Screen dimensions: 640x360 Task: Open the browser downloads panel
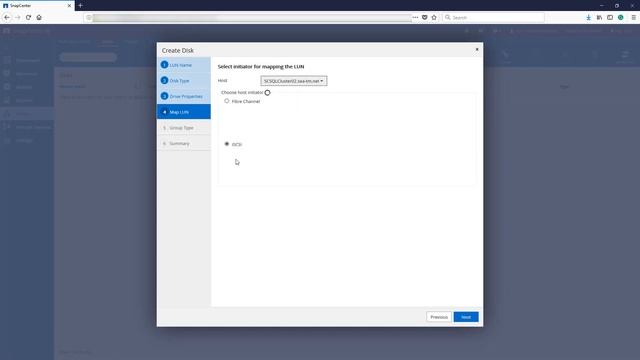589,18
